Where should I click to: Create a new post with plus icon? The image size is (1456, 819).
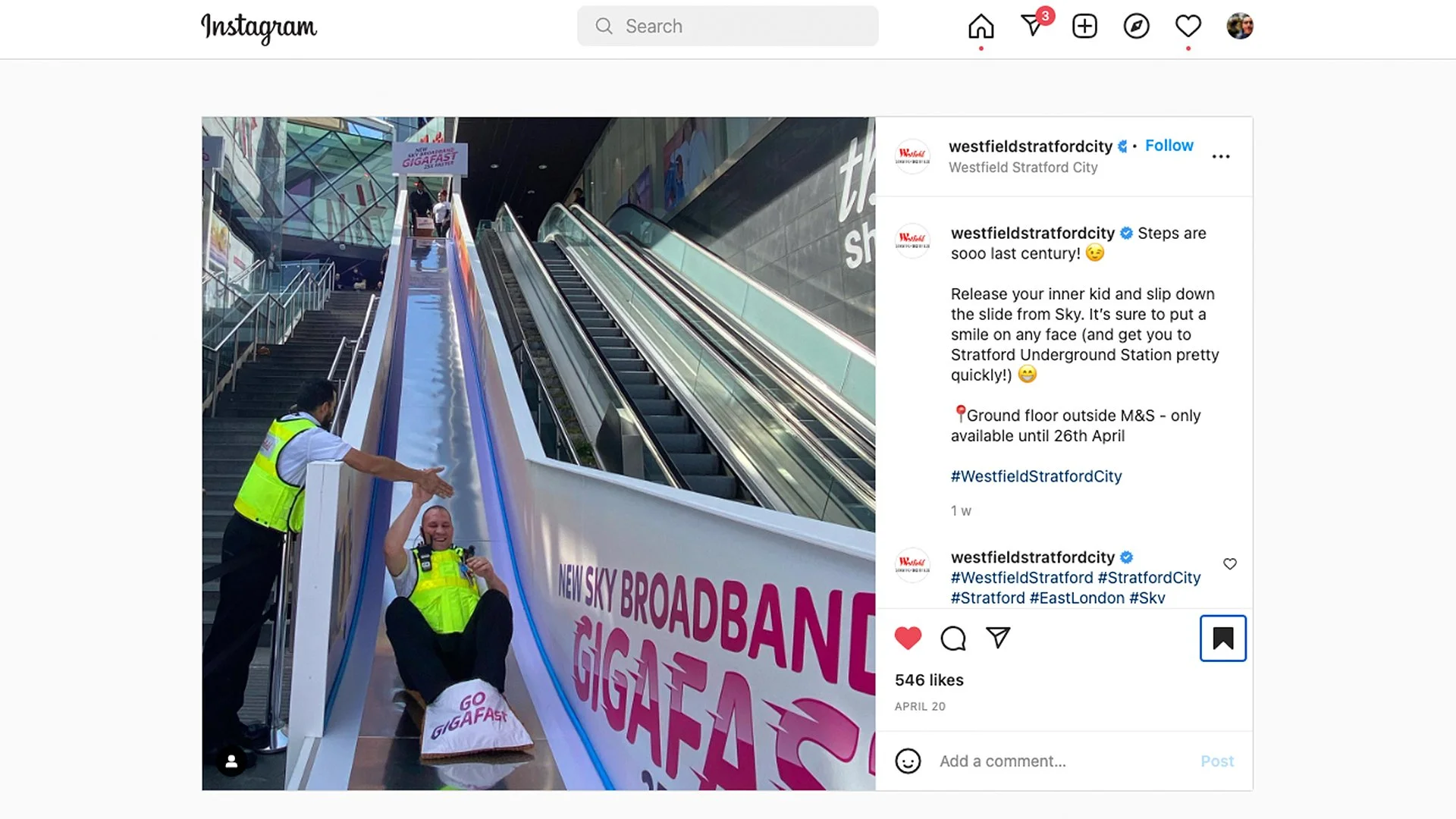coord(1084,27)
